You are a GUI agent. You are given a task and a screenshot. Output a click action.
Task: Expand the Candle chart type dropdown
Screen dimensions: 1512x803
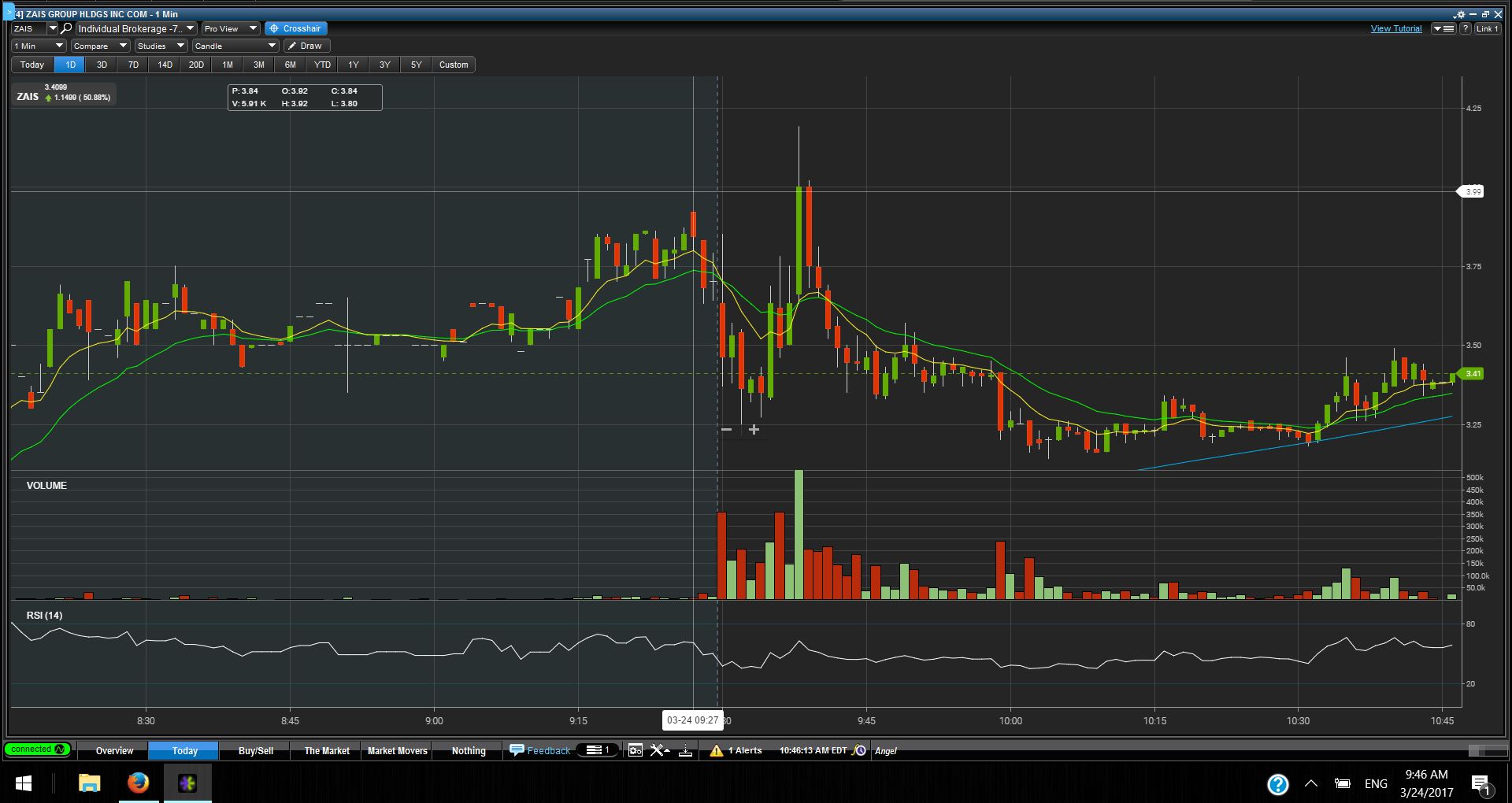(x=235, y=46)
